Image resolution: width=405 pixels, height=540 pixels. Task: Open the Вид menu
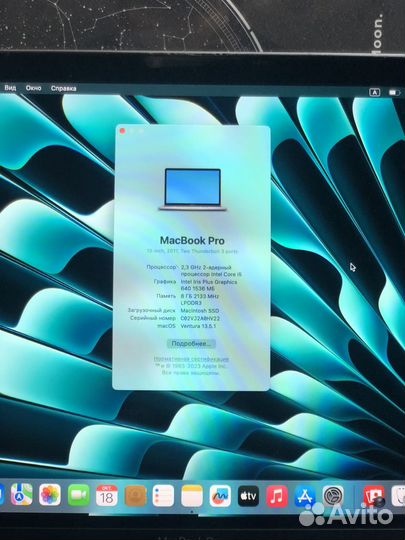point(10,88)
